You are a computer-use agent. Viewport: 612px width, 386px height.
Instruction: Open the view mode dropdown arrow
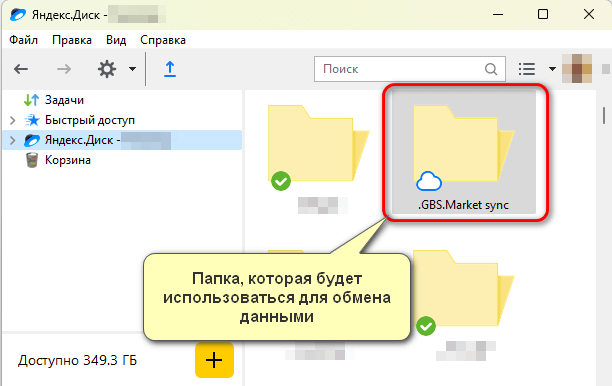point(552,69)
